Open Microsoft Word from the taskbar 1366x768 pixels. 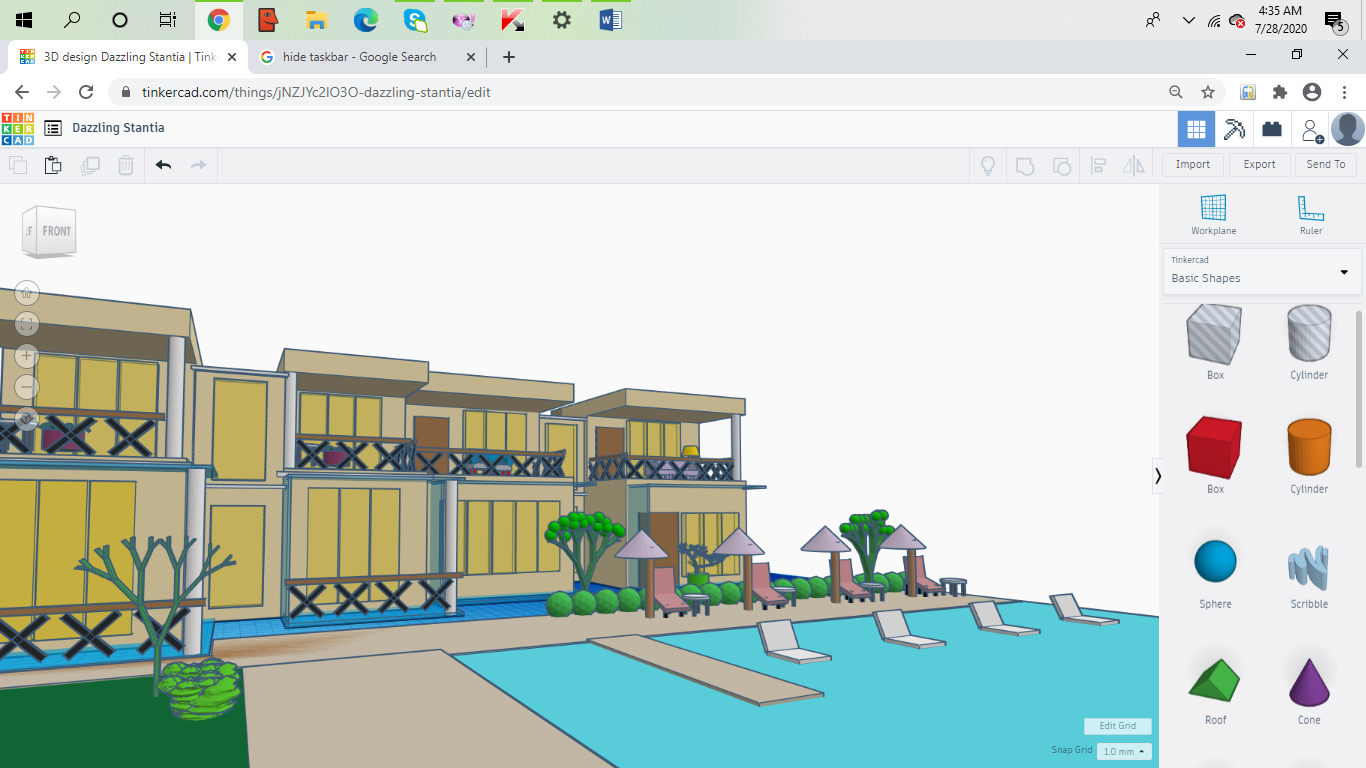coord(610,20)
